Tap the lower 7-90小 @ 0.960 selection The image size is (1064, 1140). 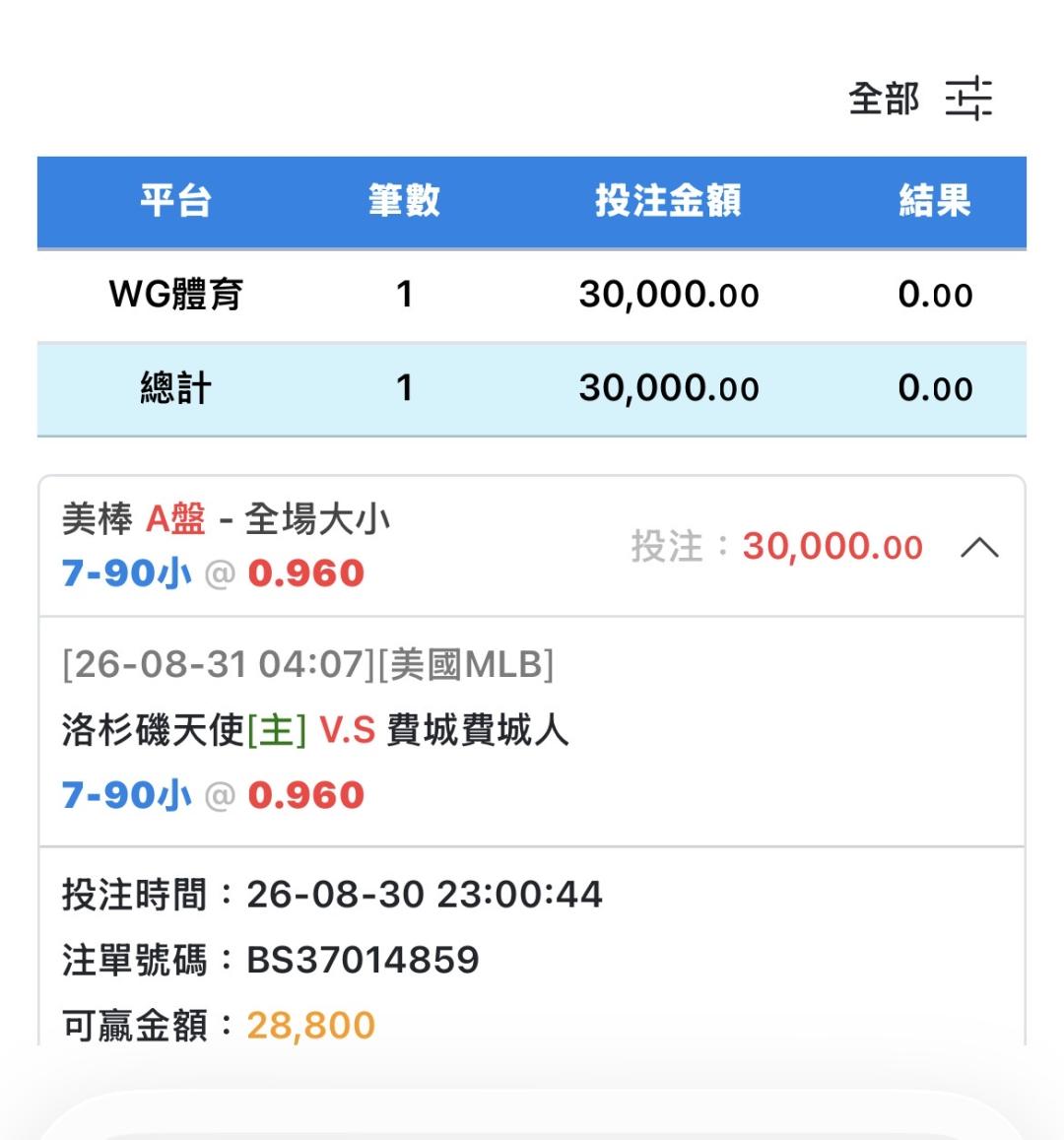(212, 795)
